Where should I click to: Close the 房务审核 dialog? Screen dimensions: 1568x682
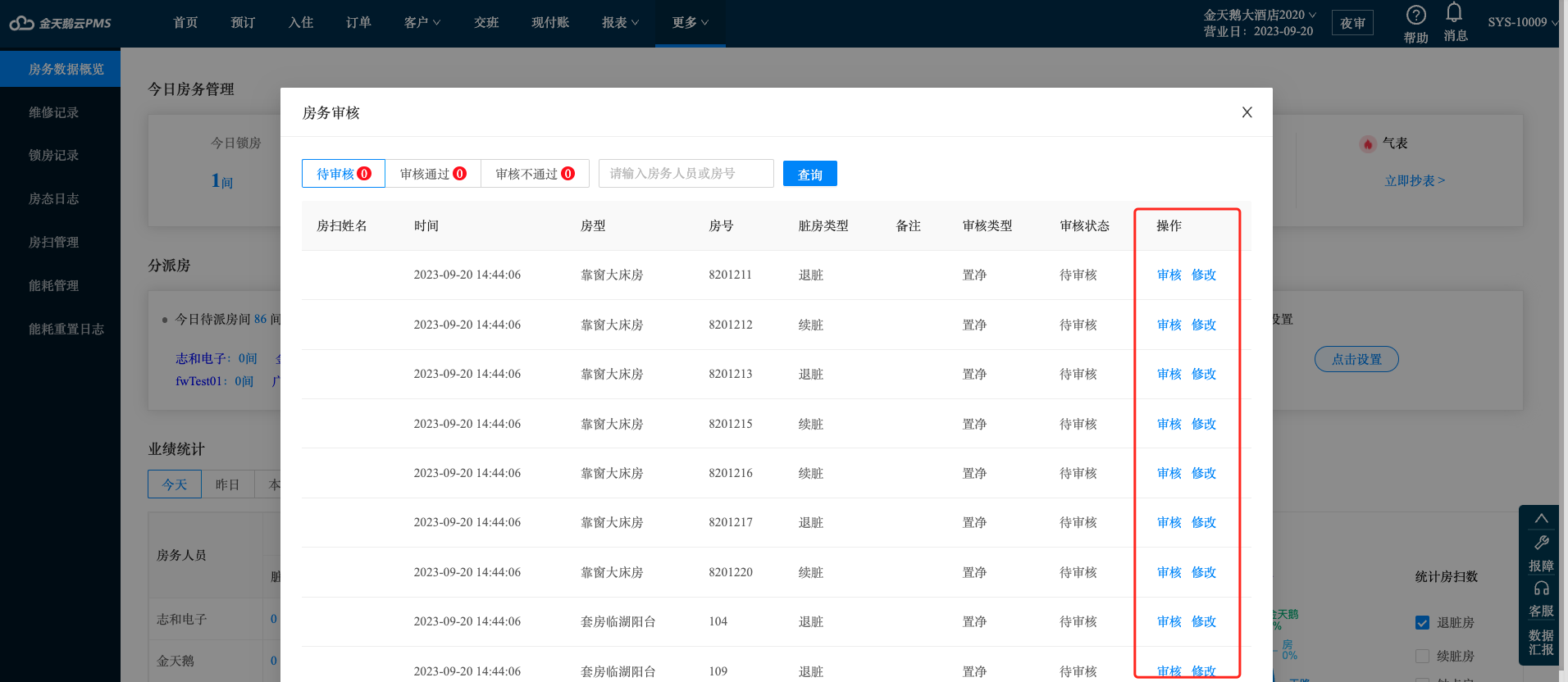1247,112
